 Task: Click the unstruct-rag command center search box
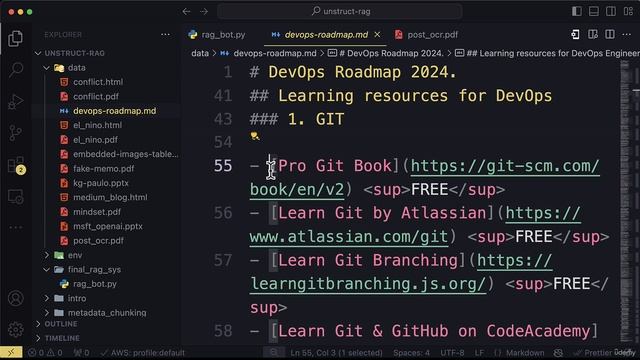pyautogui.click(x=340, y=11)
